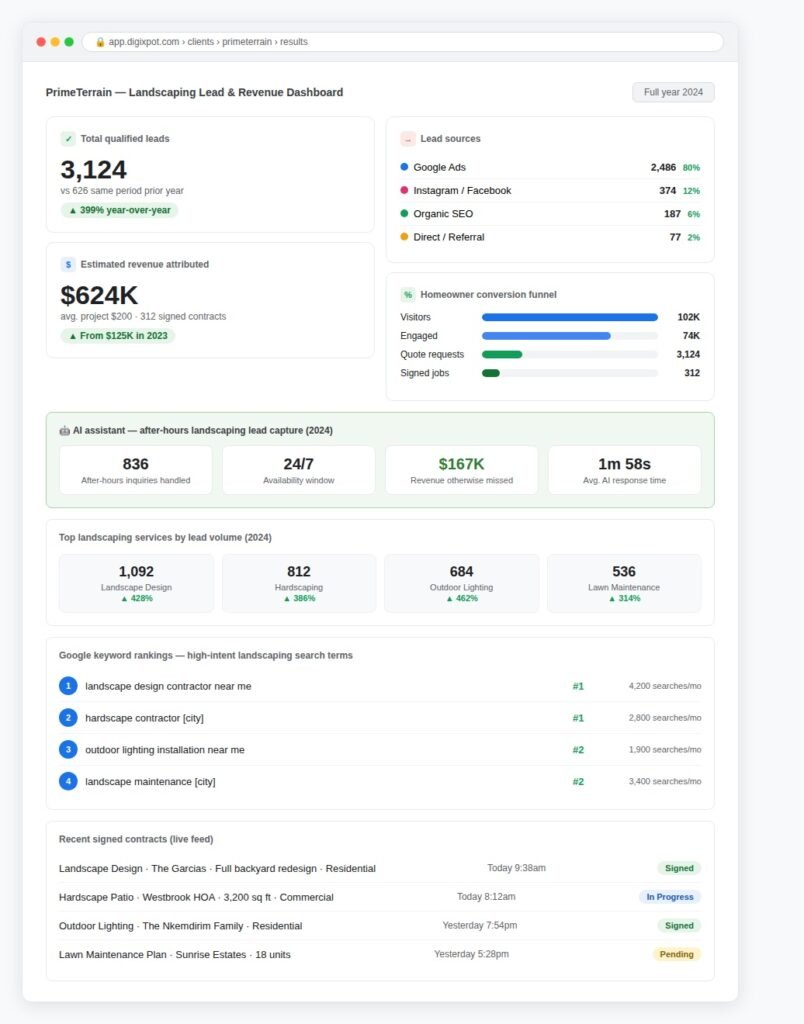
Task: Select the number 1 keyword rank badge
Action: click(x=68, y=686)
